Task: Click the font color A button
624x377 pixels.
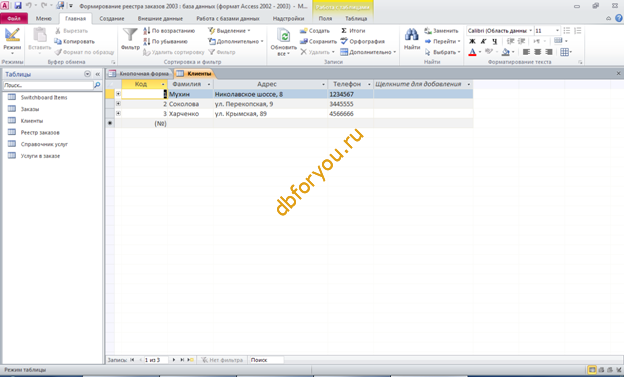Action: coord(472,52)
